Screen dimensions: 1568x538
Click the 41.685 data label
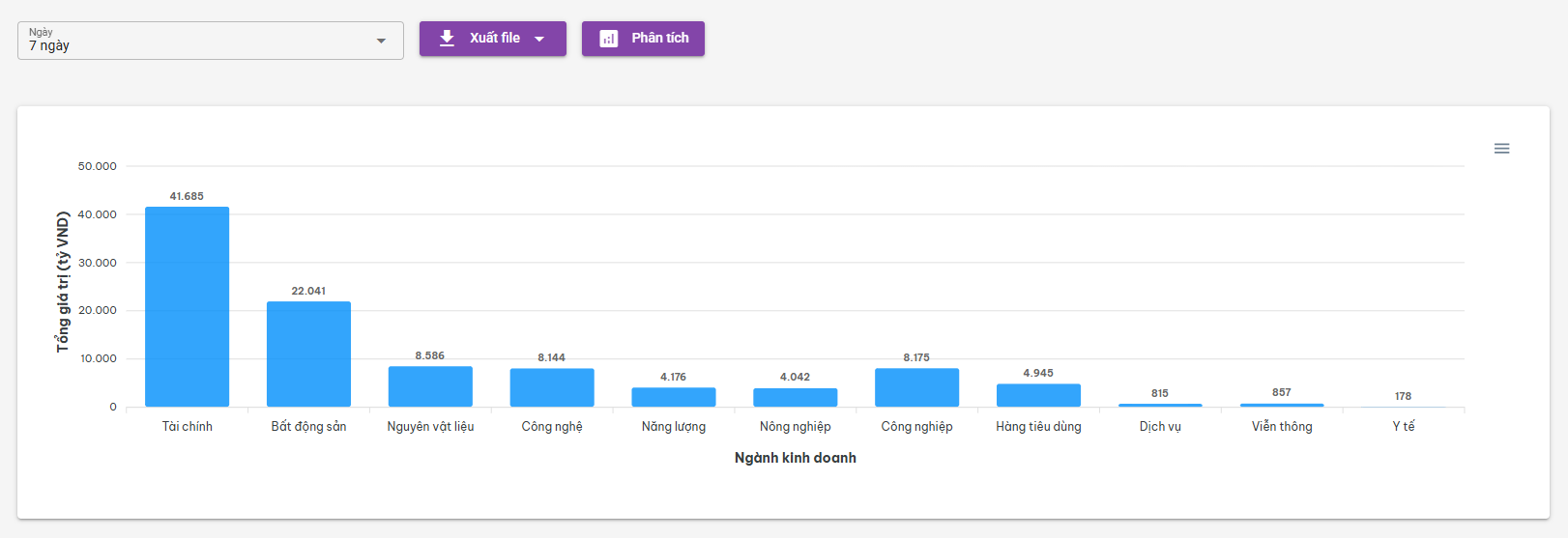pos(187,196)
